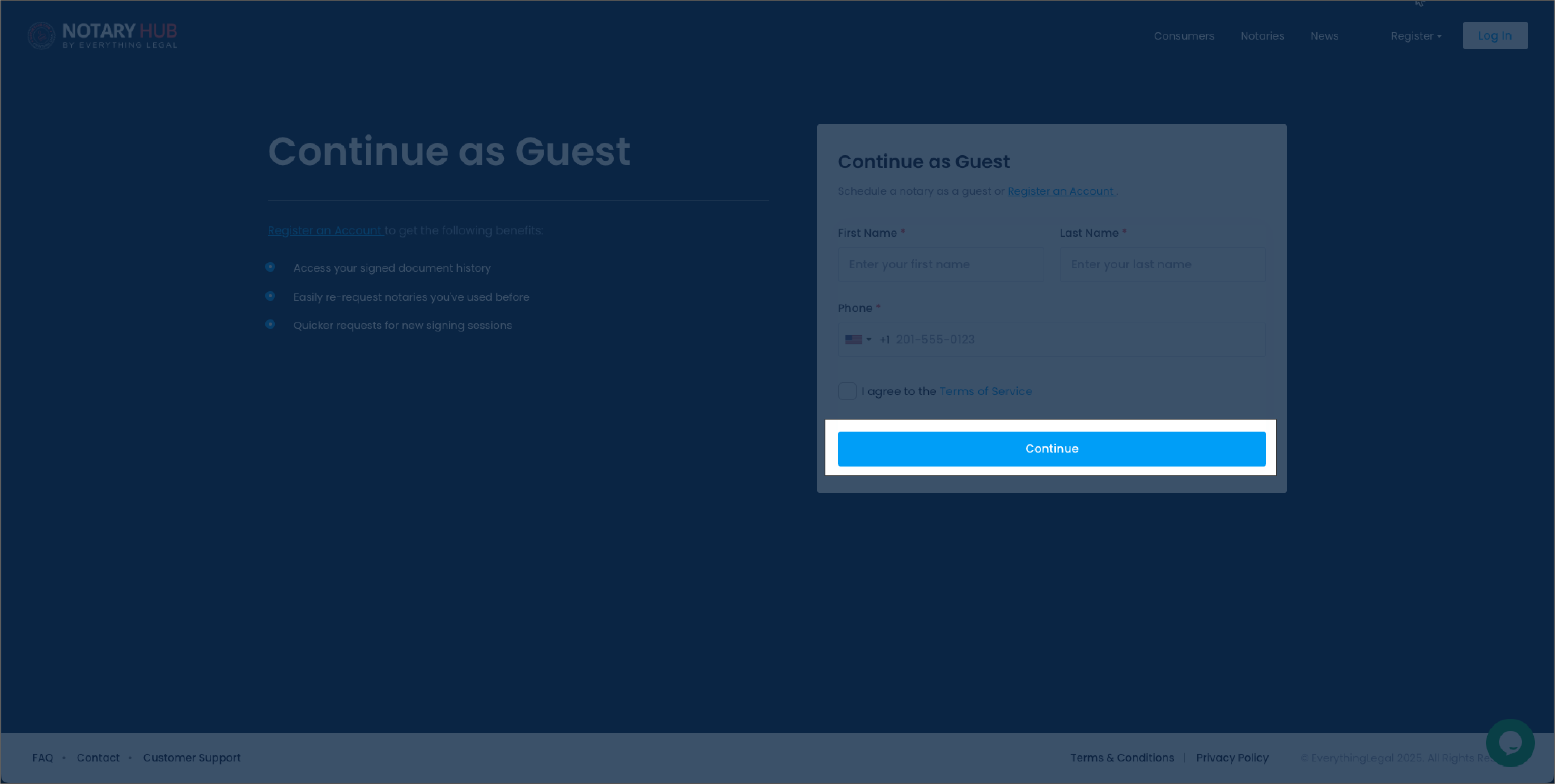Image resolution: width=1555 pixels, height=784 pixels.
Task: Click 'Quicker requests for new signing sessions' text
Action: pos(402,326)
